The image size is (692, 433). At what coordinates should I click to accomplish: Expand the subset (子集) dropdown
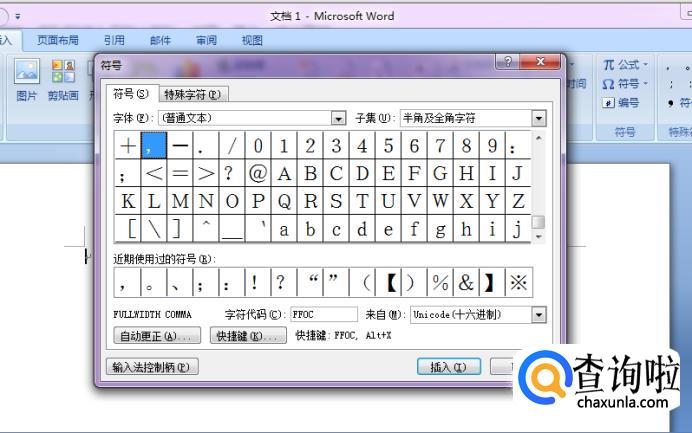click(x=539, y=118)
